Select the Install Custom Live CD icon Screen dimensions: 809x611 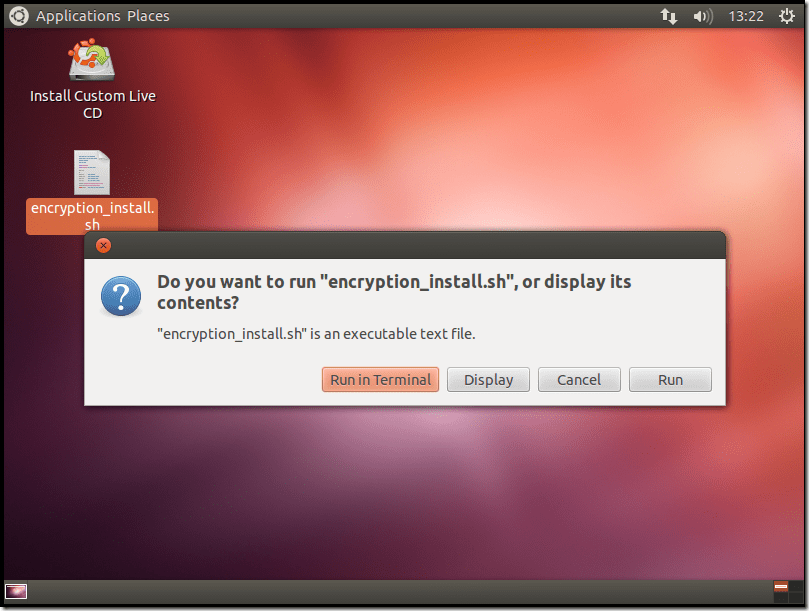click(91, 60)
